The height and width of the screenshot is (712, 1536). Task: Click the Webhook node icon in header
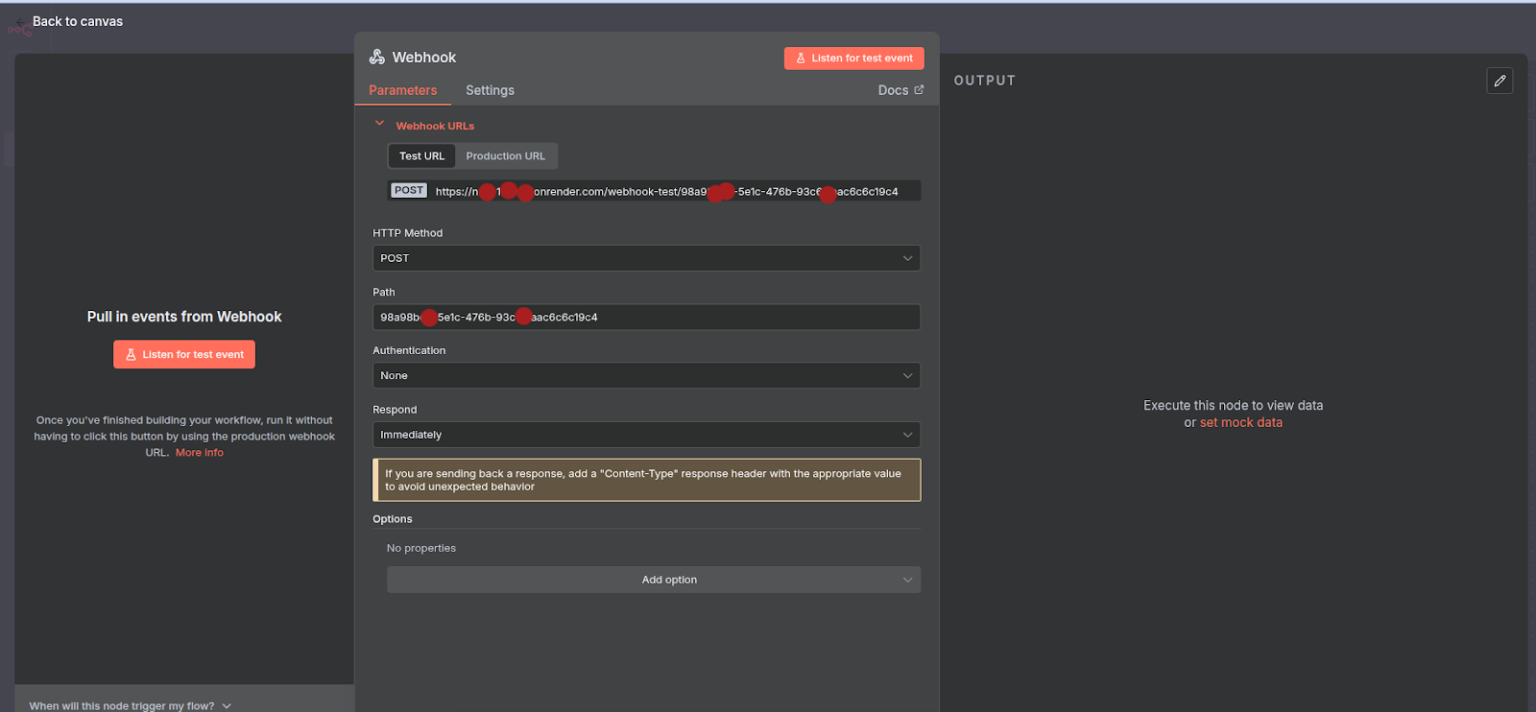click(x=377, y=57)
